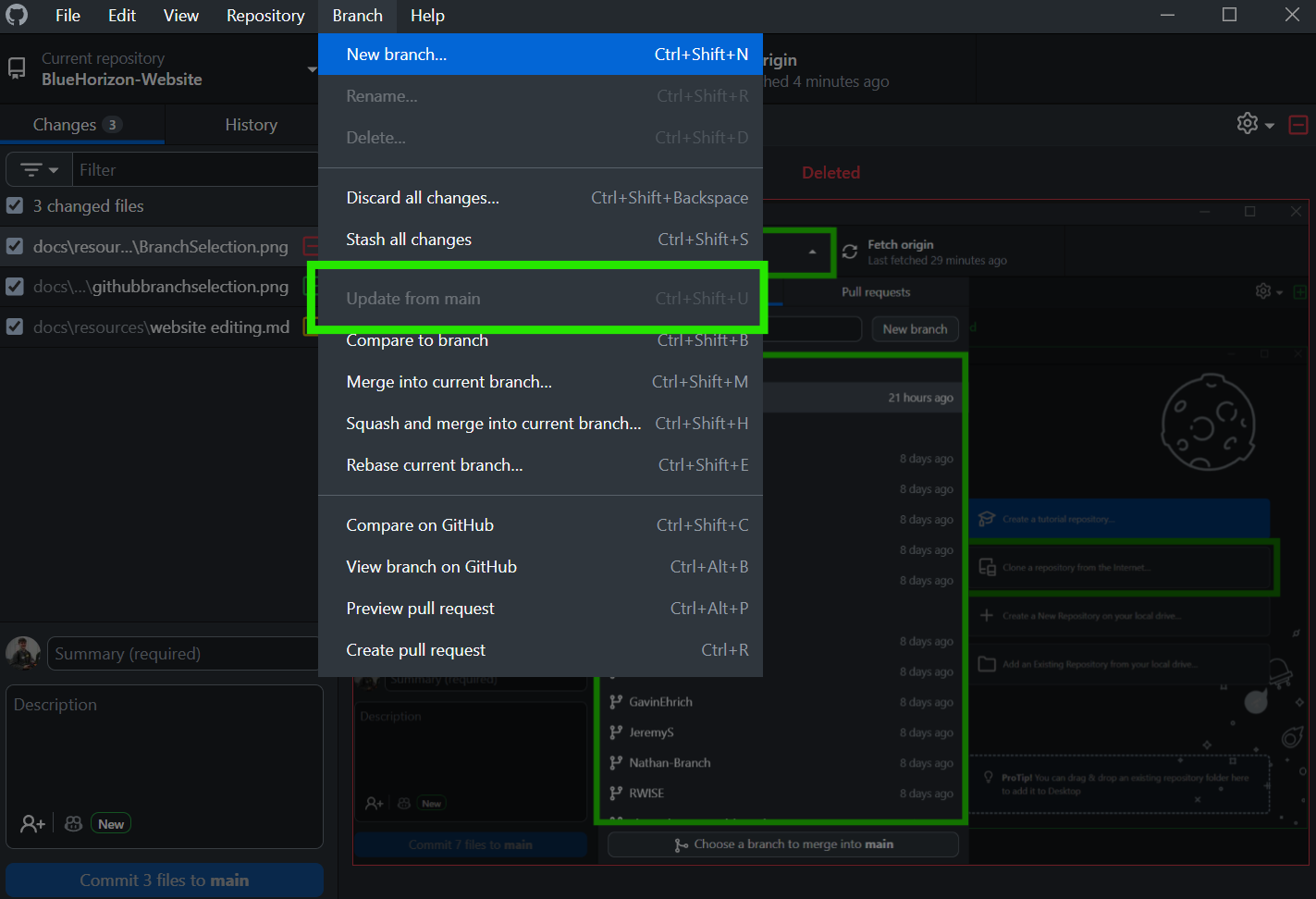The image size is (1316, 899).
Task: Click the commit Description text area
Action: tap(165, 745)
